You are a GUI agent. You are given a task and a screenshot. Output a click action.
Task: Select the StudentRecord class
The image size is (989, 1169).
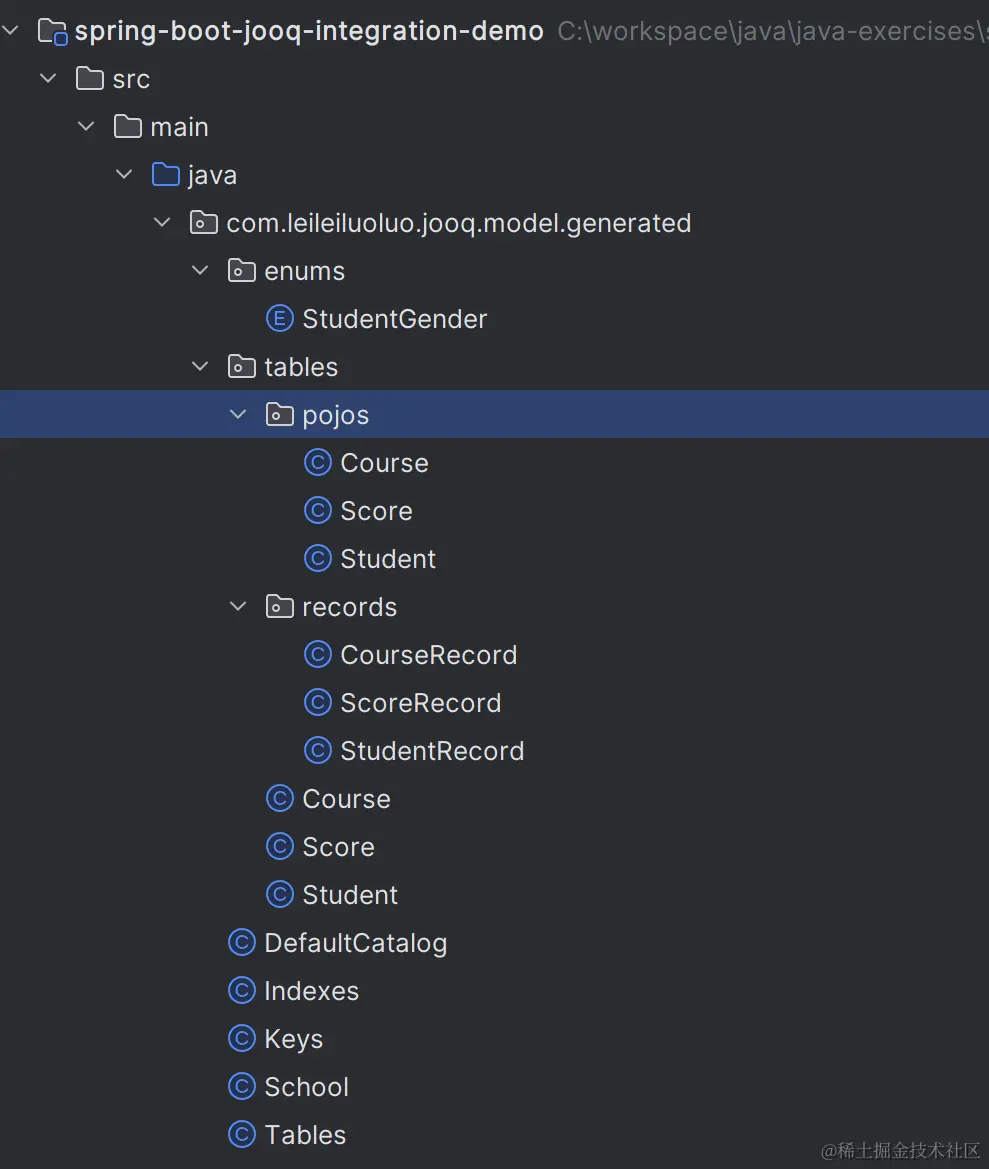432,751
